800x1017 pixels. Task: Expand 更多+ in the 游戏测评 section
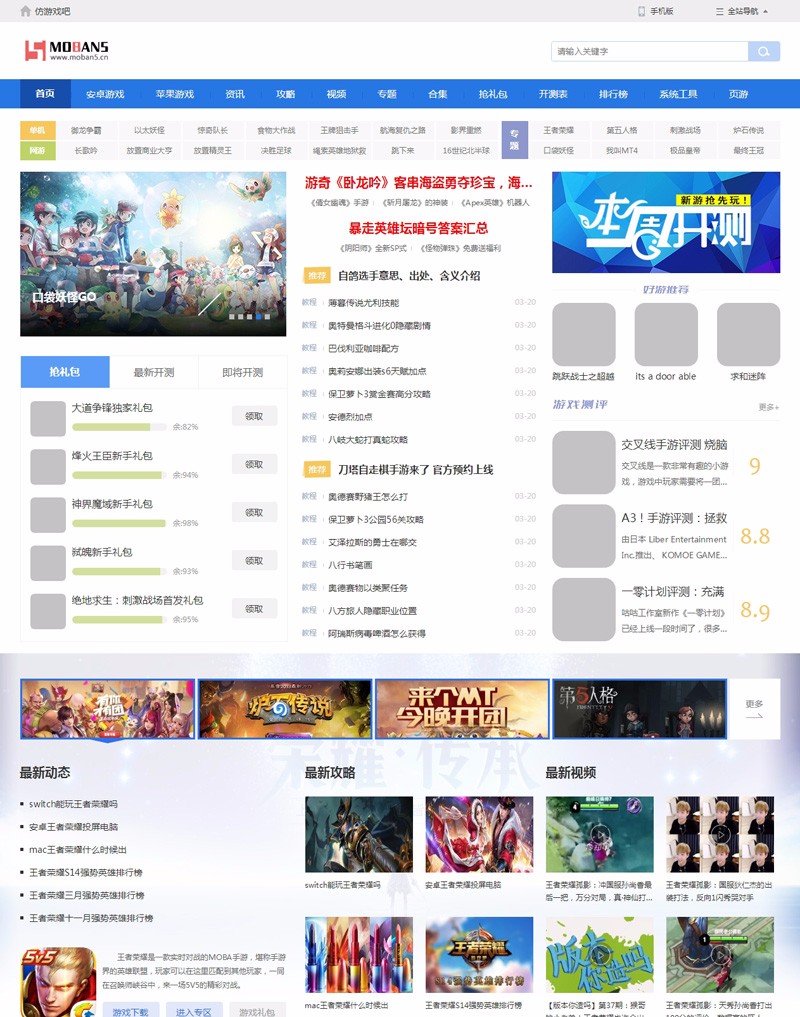pos(768,407)
